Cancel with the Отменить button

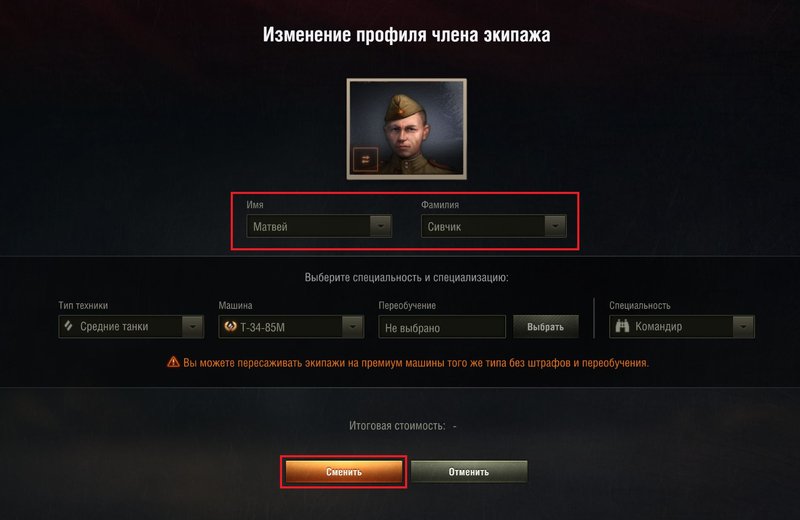click(x=469, y=472)
